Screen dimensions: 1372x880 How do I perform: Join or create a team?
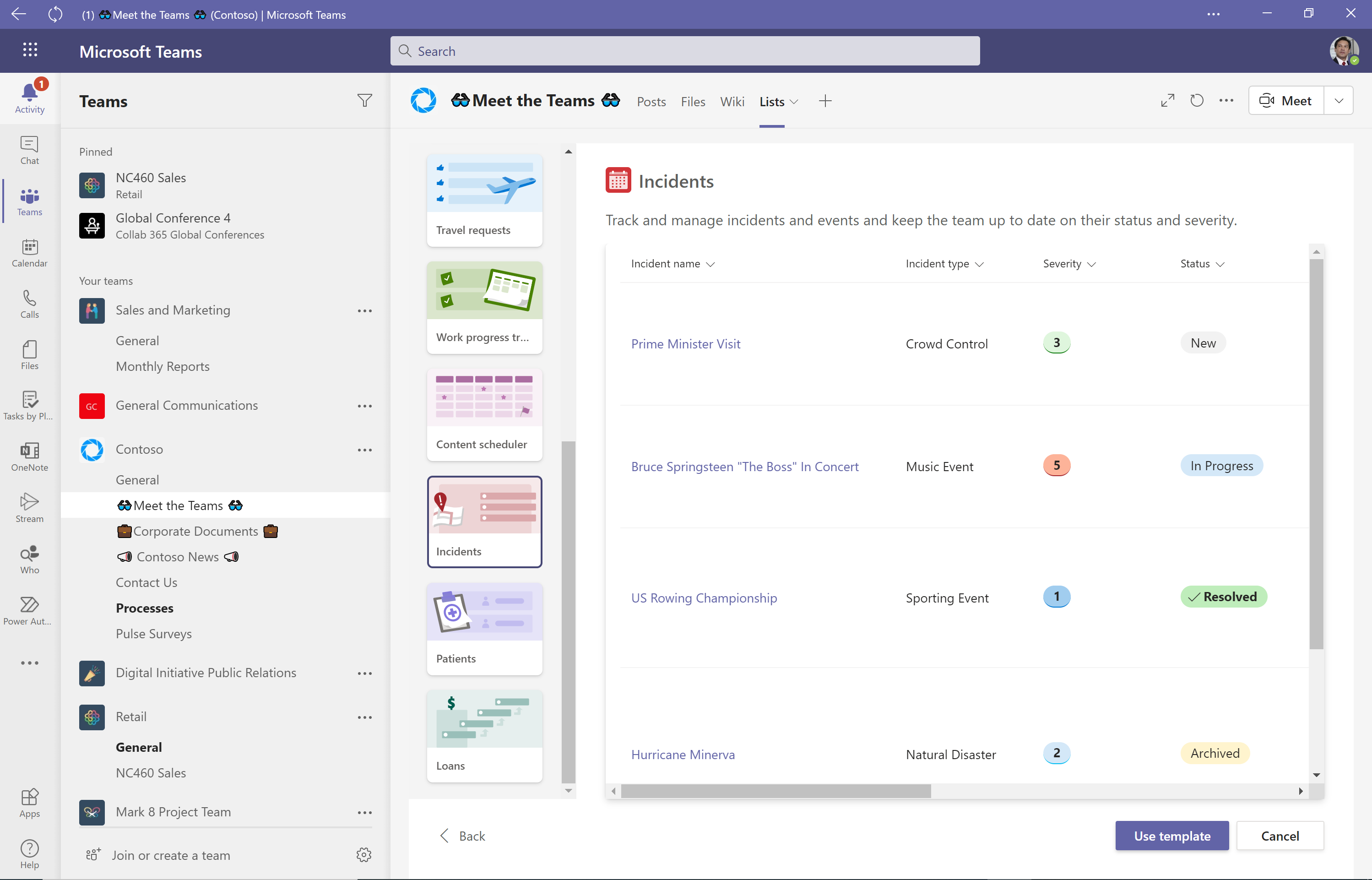coord(158,855)
